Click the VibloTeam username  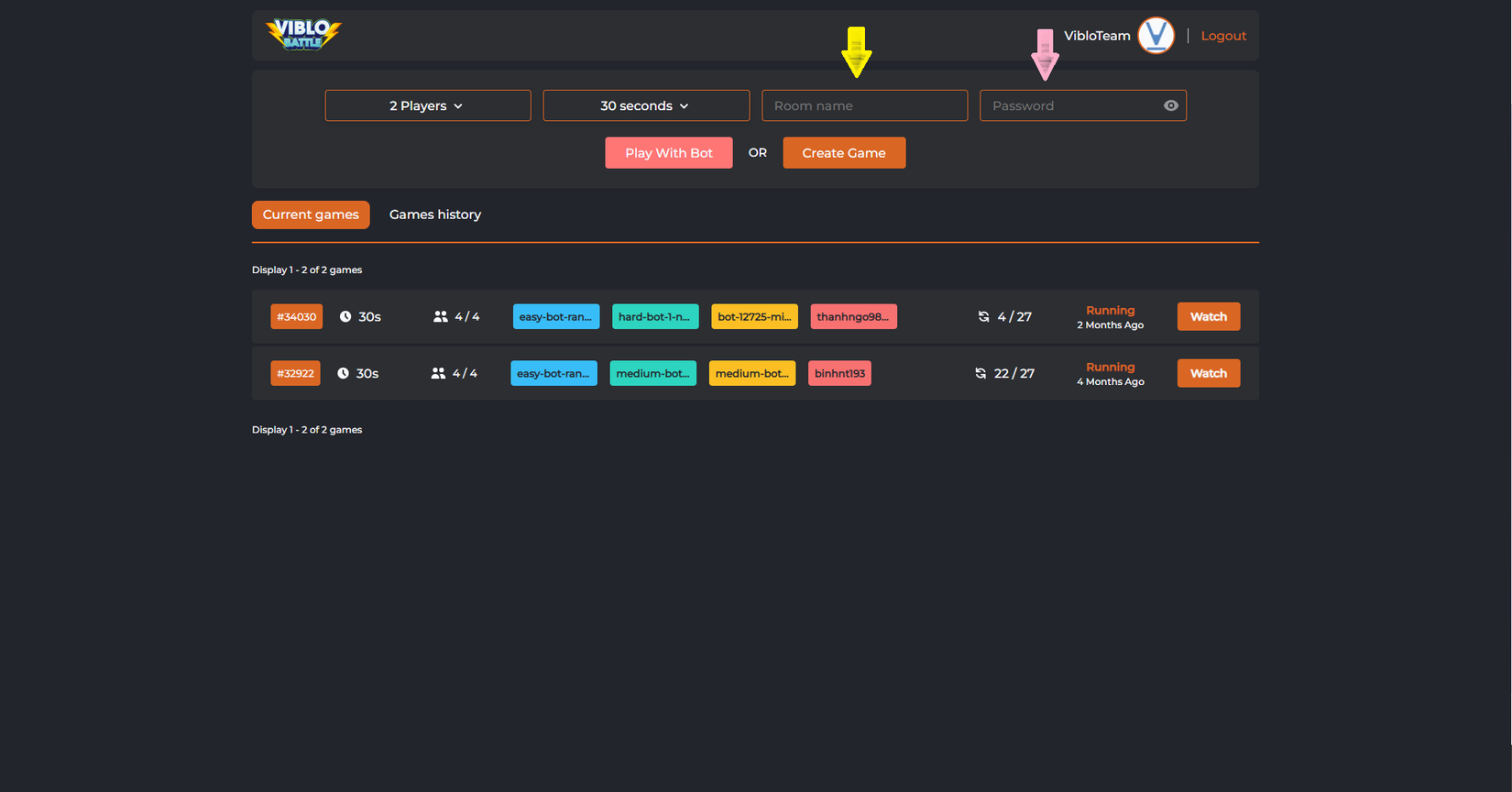(1097, 36)
